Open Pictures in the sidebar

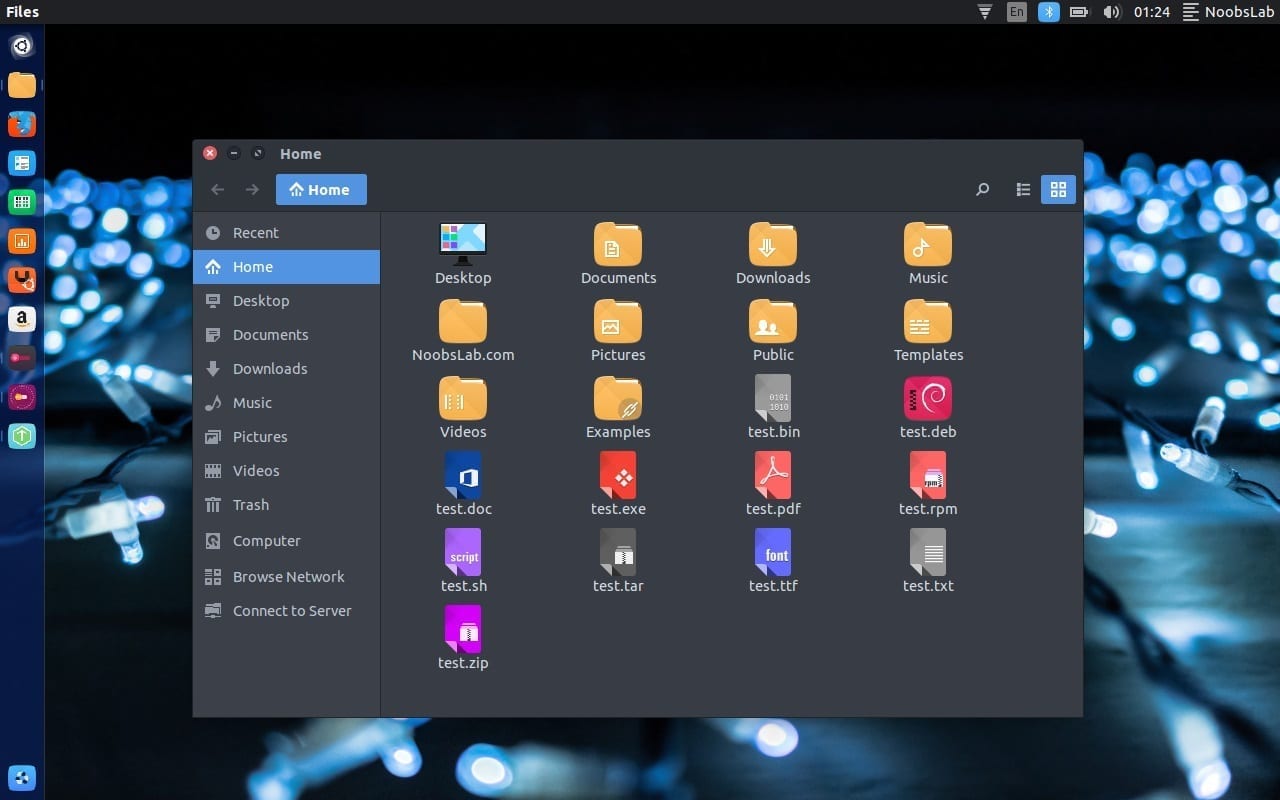point(286,437)
